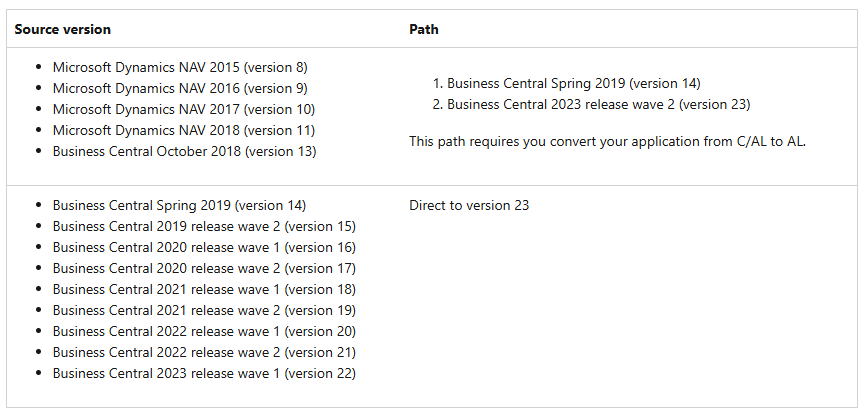
Task: Select Business Central 2023 release wave 1
Action: tap(204, 373)
